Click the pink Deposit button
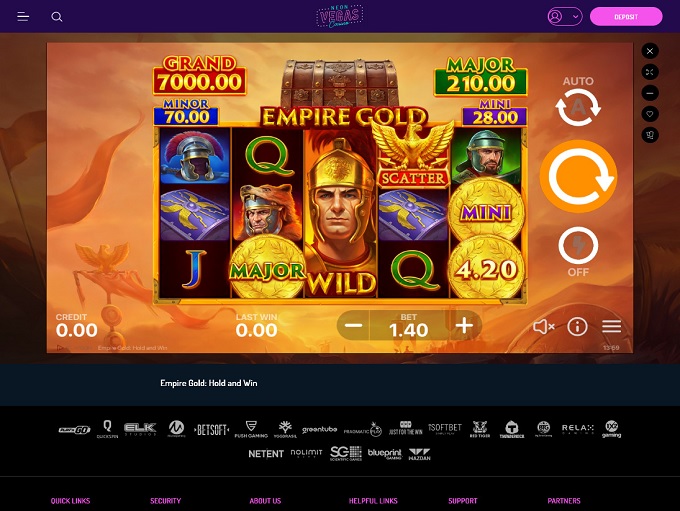Viewport: 680px width, 511px height. click(626, 17)
